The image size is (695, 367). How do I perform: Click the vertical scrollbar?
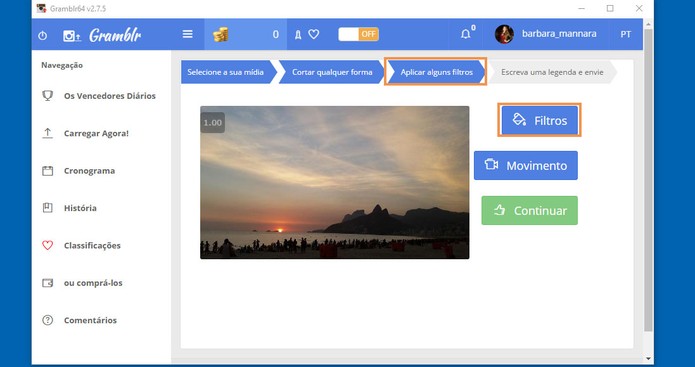point(648,180)
